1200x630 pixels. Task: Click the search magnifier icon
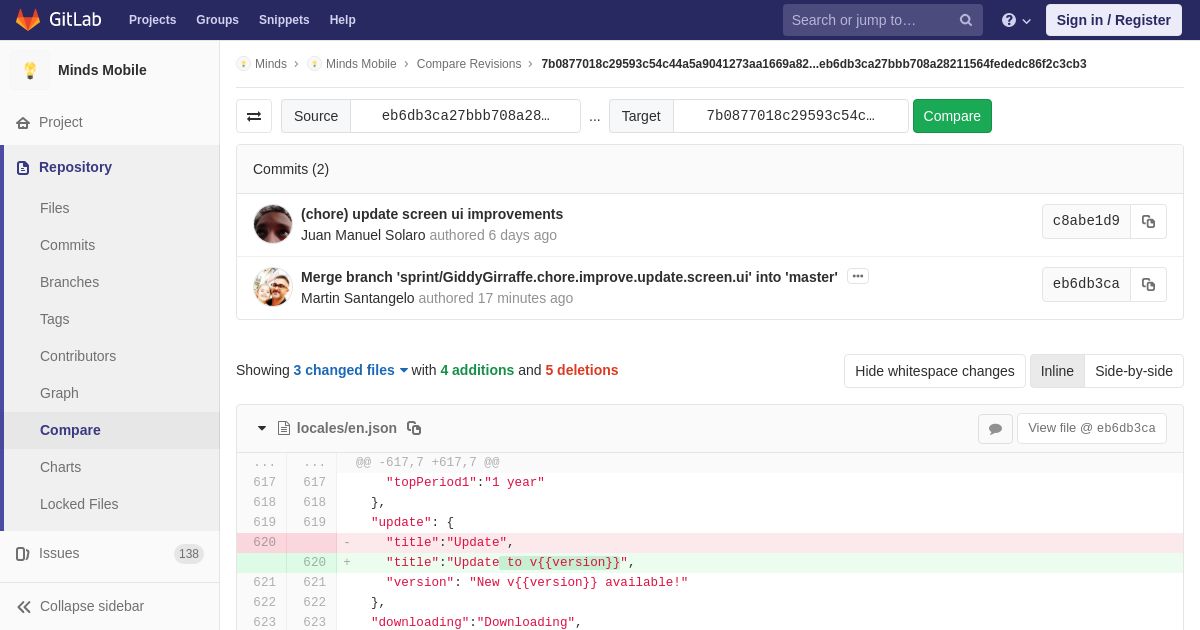tap(965, 20)
